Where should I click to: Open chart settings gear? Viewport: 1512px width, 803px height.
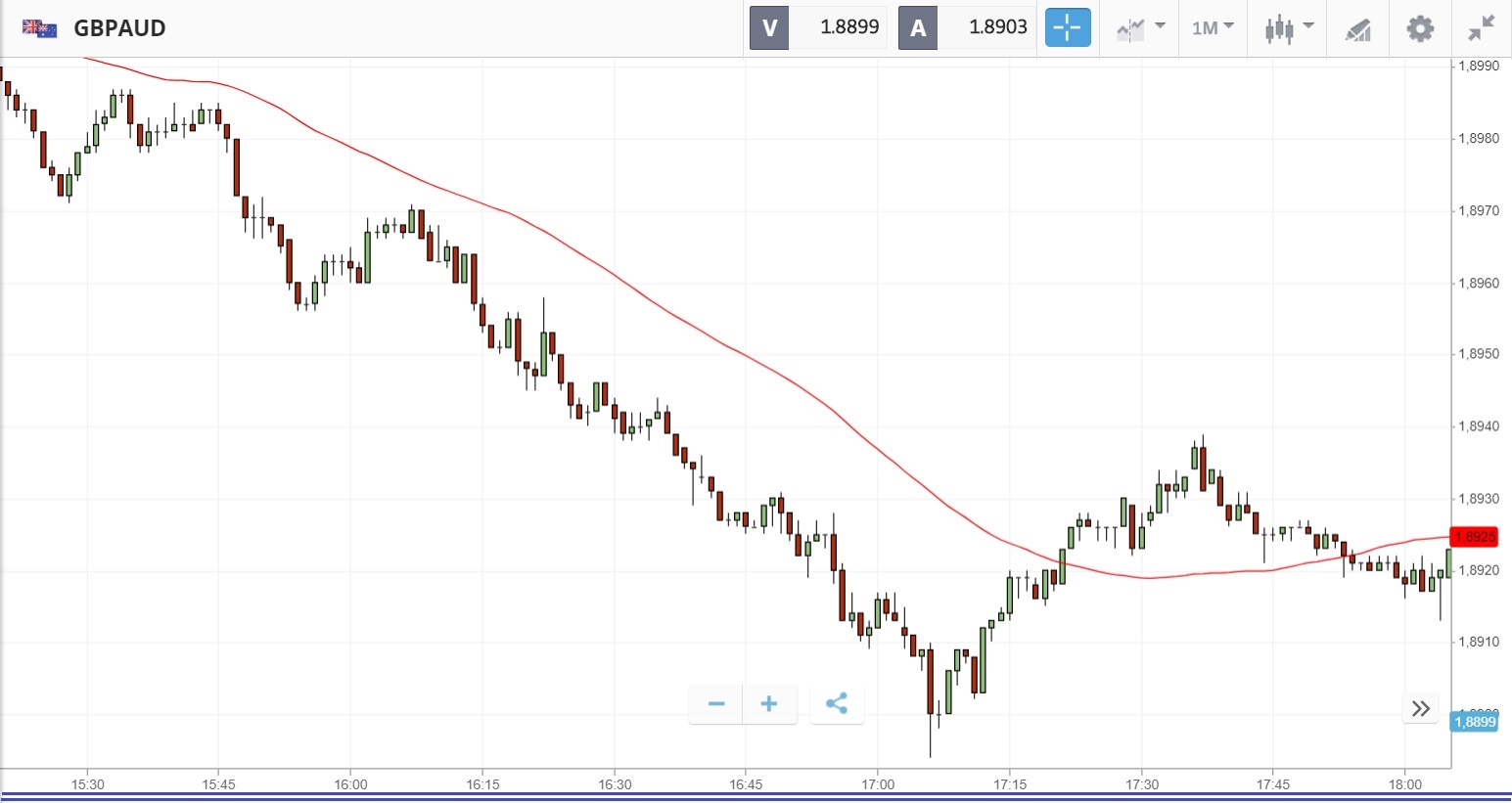tap(1420, 28)
